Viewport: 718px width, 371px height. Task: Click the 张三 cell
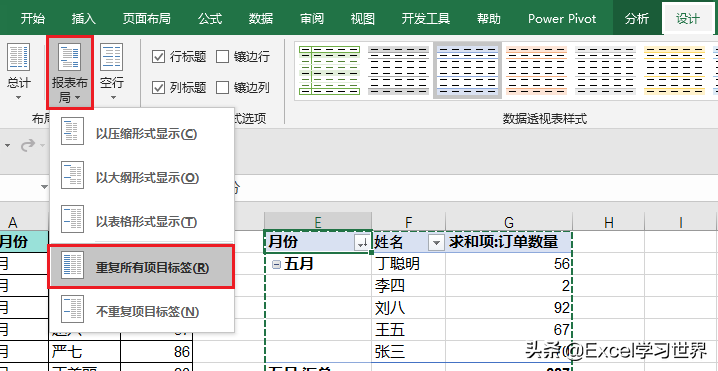(x=408, y=352)
